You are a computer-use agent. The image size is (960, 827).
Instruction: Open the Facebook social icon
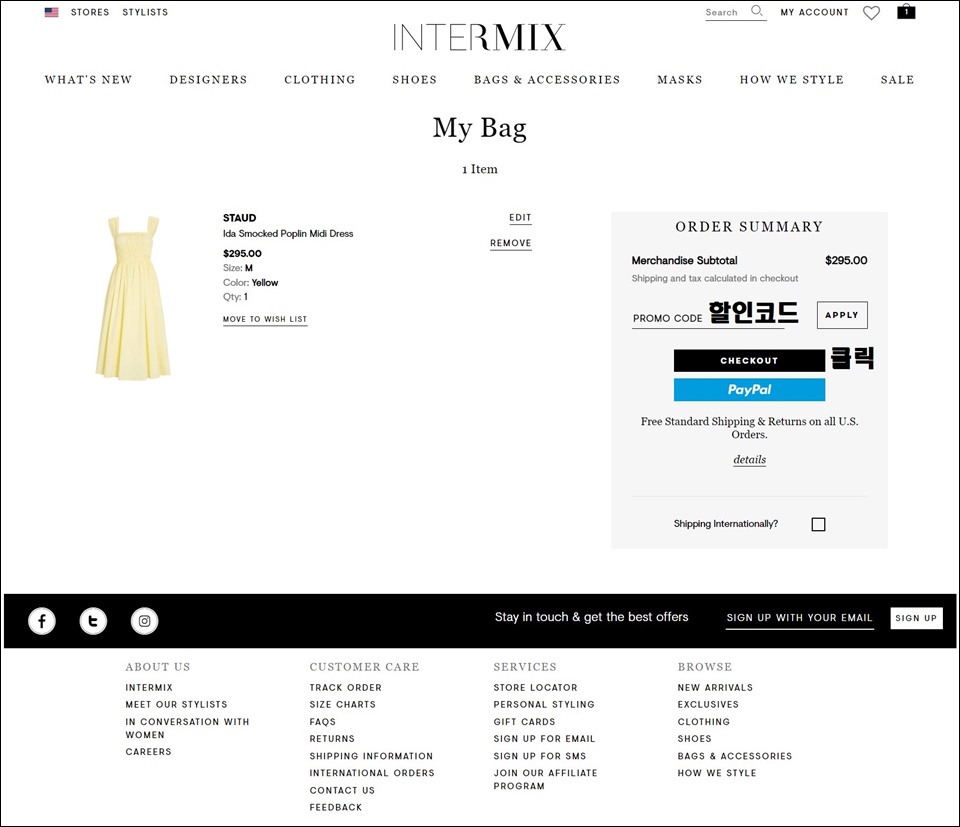click(42, 621)
